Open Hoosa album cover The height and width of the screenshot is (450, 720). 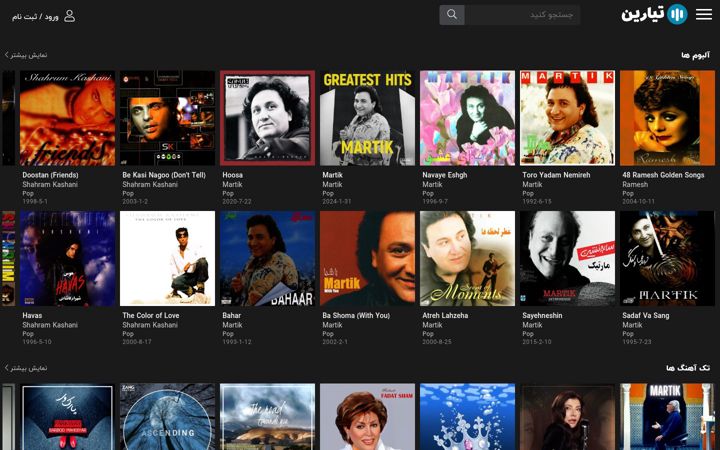click(268, 118)
